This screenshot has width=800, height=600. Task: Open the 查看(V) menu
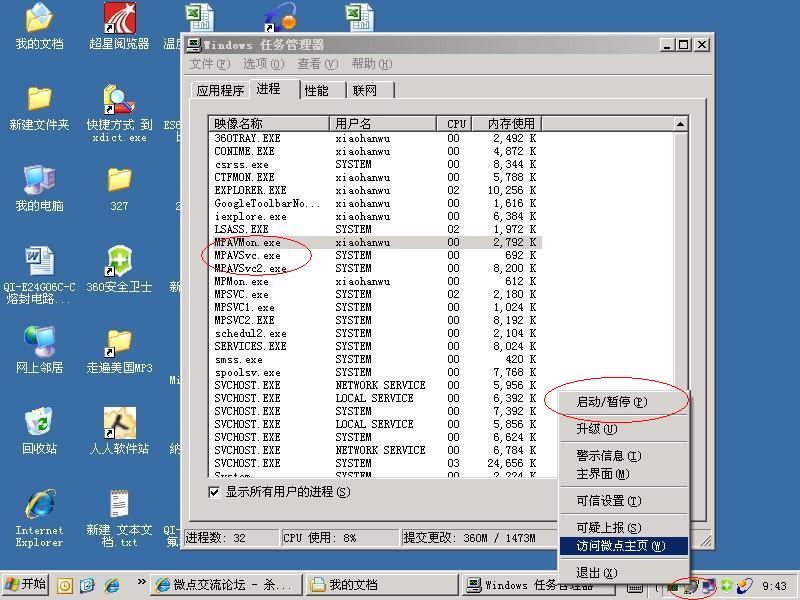pos(317,64)
